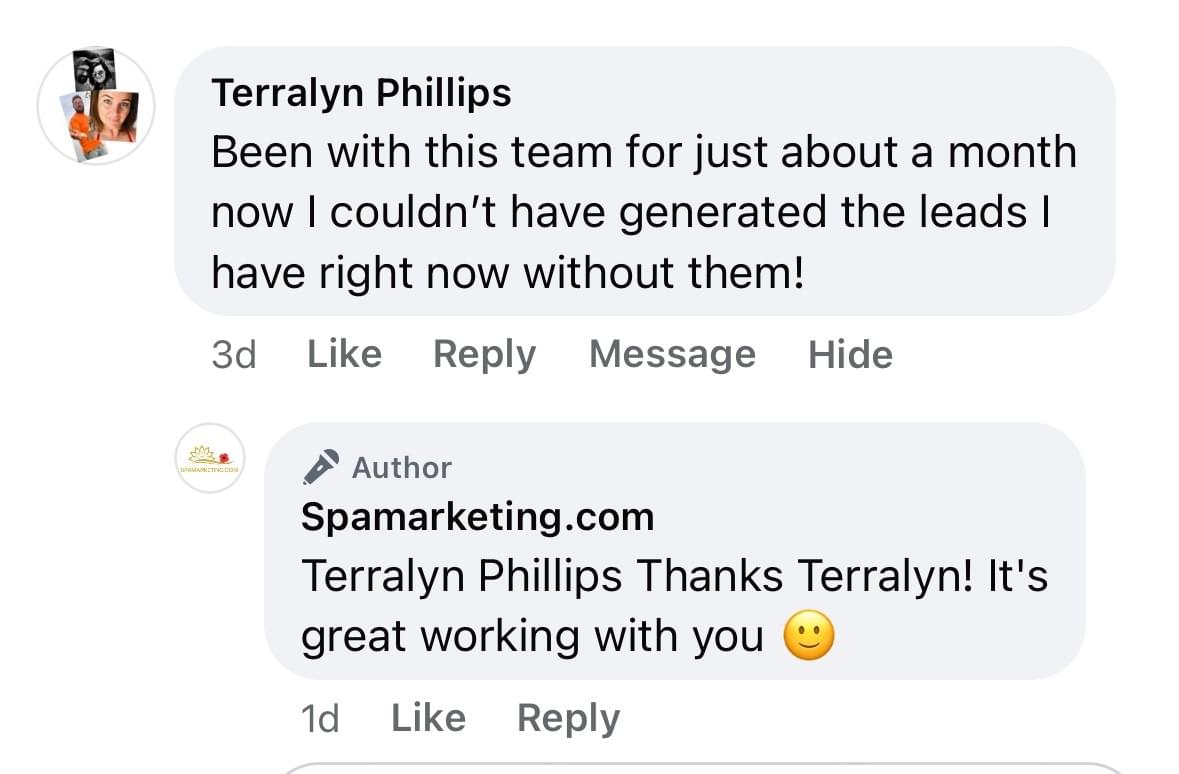Click the microphone Author badge icon
Viewport: 1179px width, 774px height.
click(322, 467)
